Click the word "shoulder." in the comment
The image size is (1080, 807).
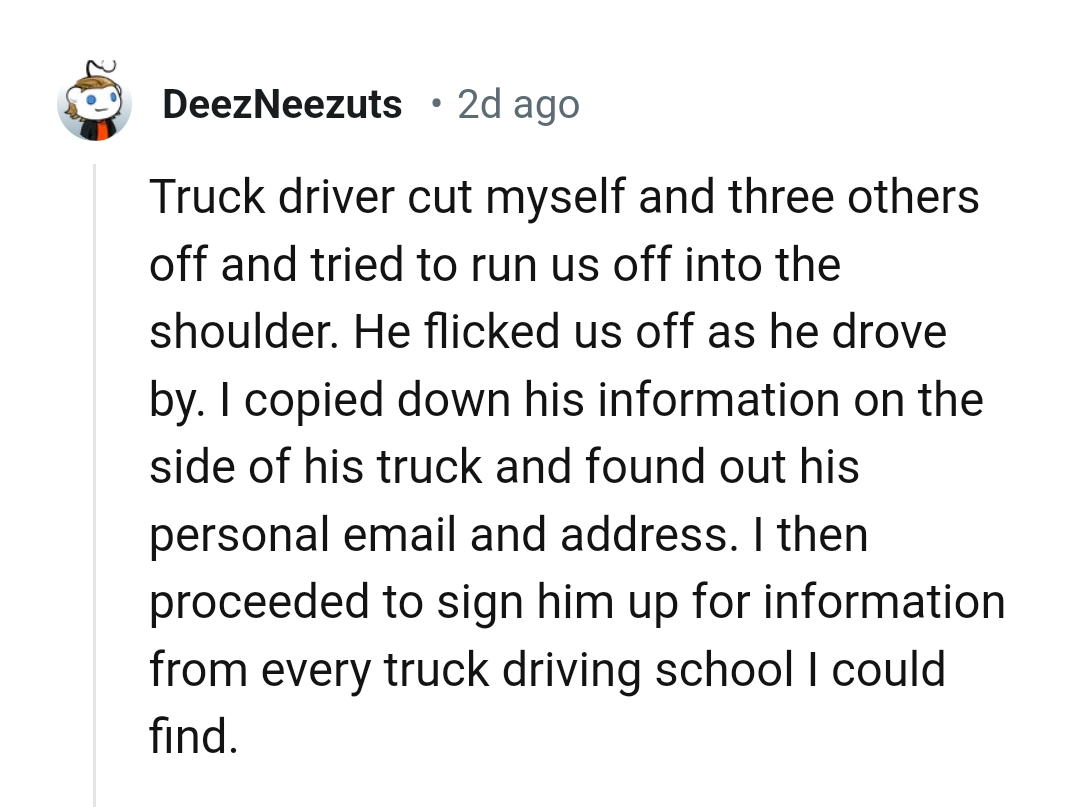point(241,332)
